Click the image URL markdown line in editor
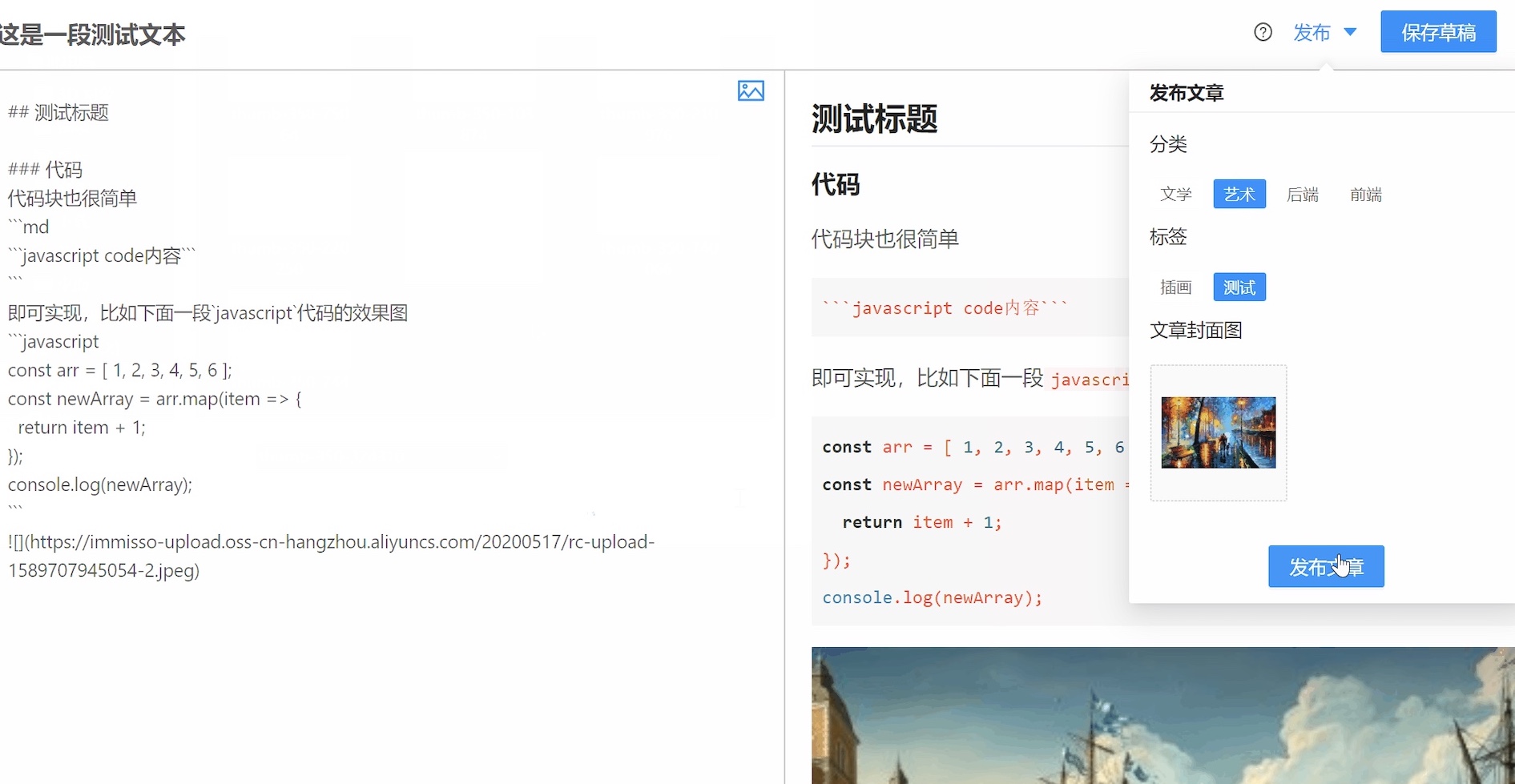The image size is (1515, 784). [332, 556]
